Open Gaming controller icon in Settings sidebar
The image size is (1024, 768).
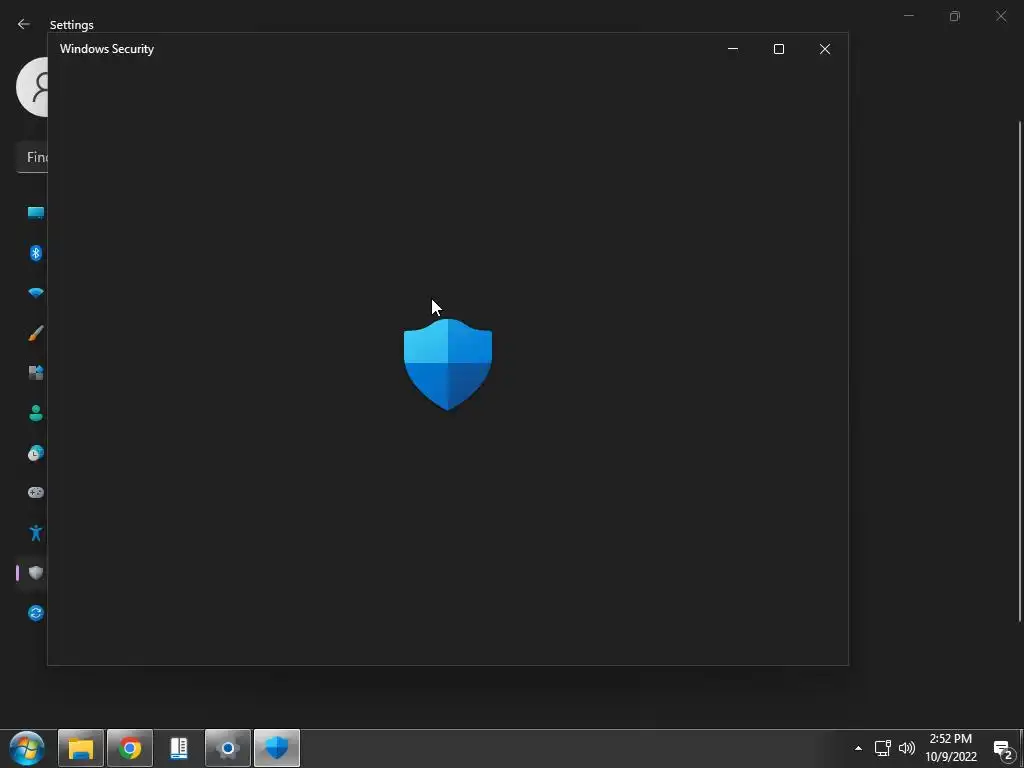(x=36, y=492)
